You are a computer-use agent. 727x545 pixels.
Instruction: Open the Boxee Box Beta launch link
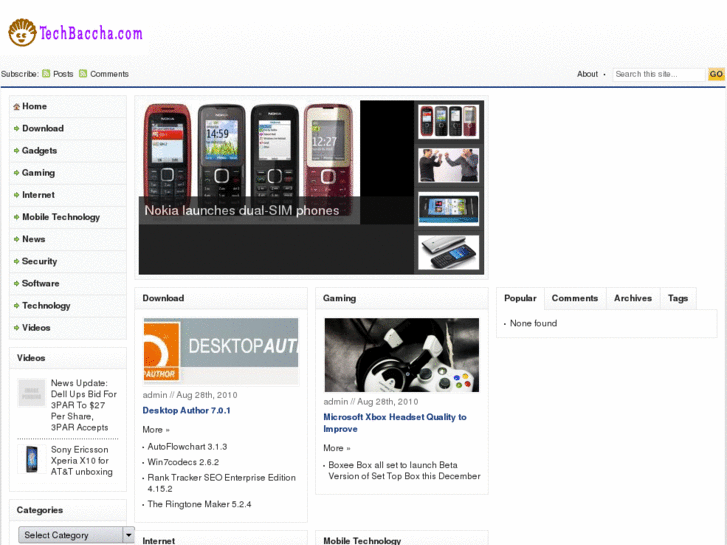click(x=404, y=471)
